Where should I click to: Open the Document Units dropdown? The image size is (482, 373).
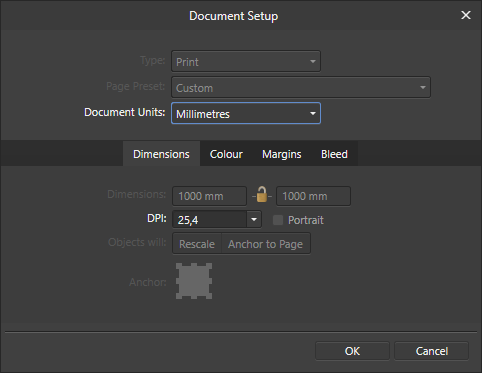click(x=246, y=113)
